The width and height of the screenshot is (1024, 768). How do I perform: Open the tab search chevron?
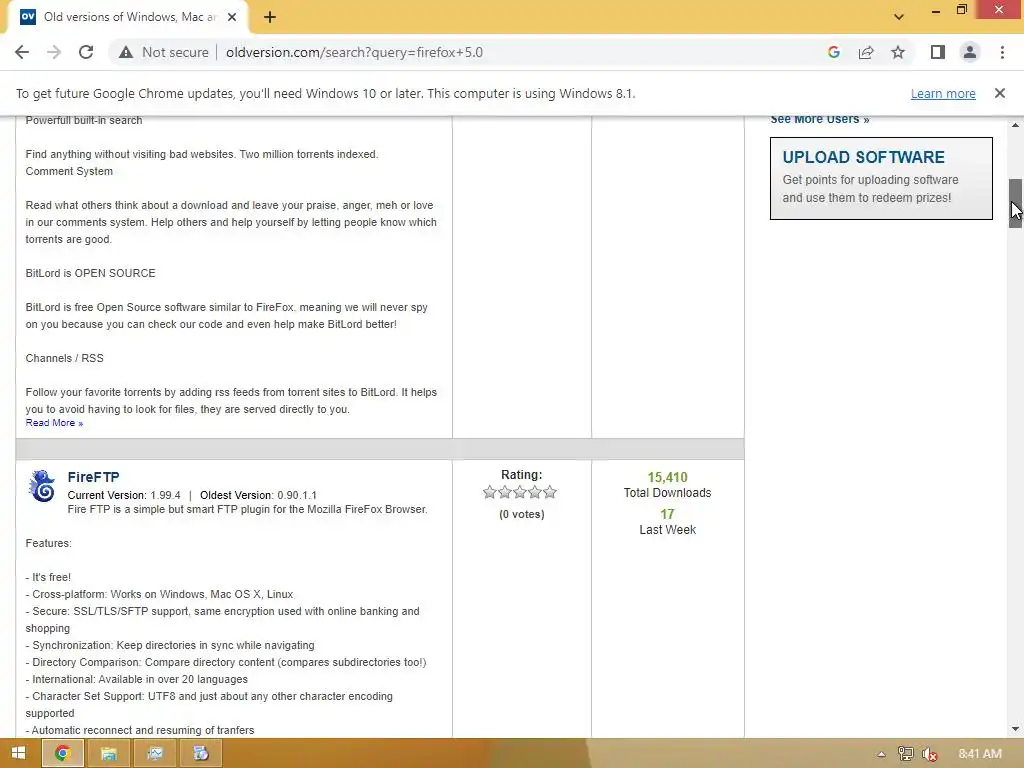pos(899,17)
